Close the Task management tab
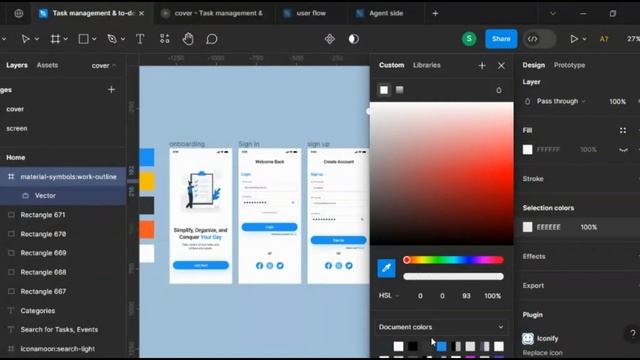Screen dimensions: 640x360 pyautogui.click(x=141, y=13)
